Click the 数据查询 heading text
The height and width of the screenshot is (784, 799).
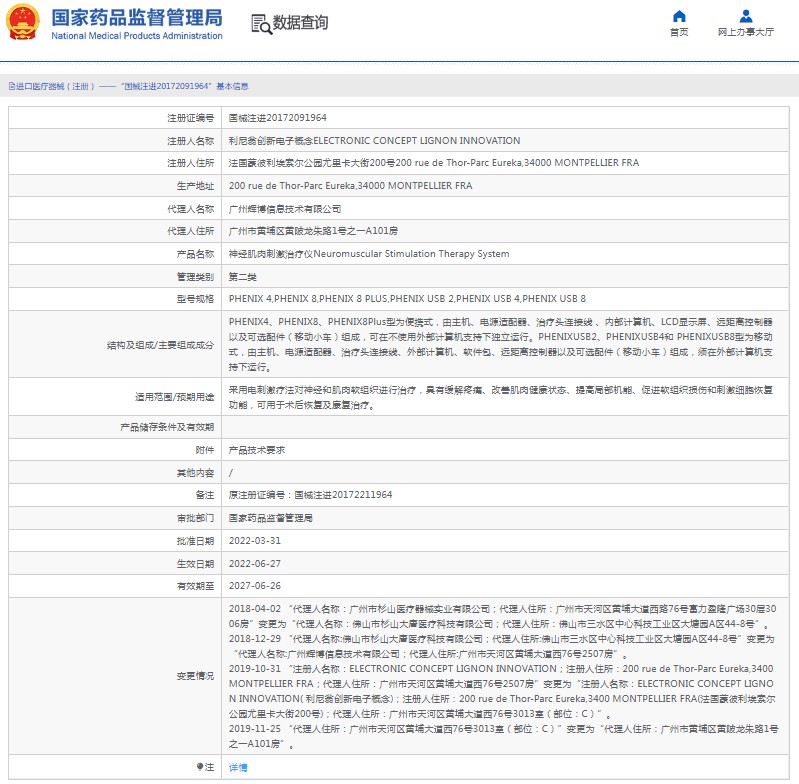300,22
